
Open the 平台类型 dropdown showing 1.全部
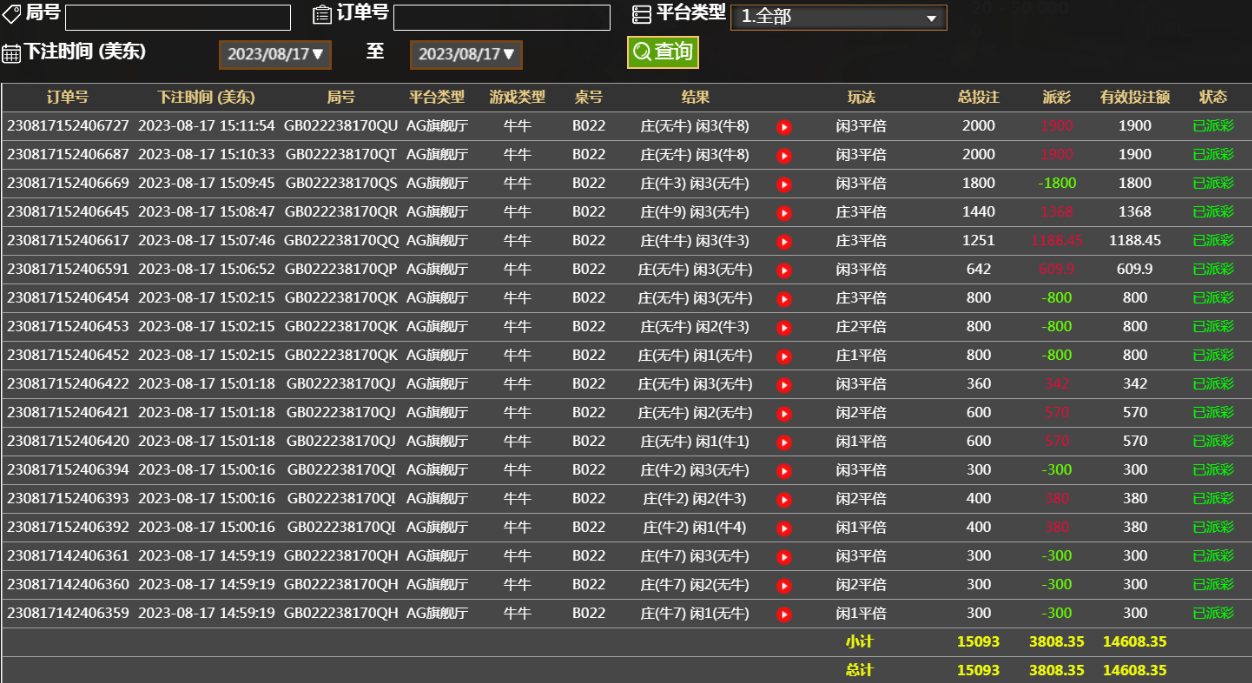838,18
